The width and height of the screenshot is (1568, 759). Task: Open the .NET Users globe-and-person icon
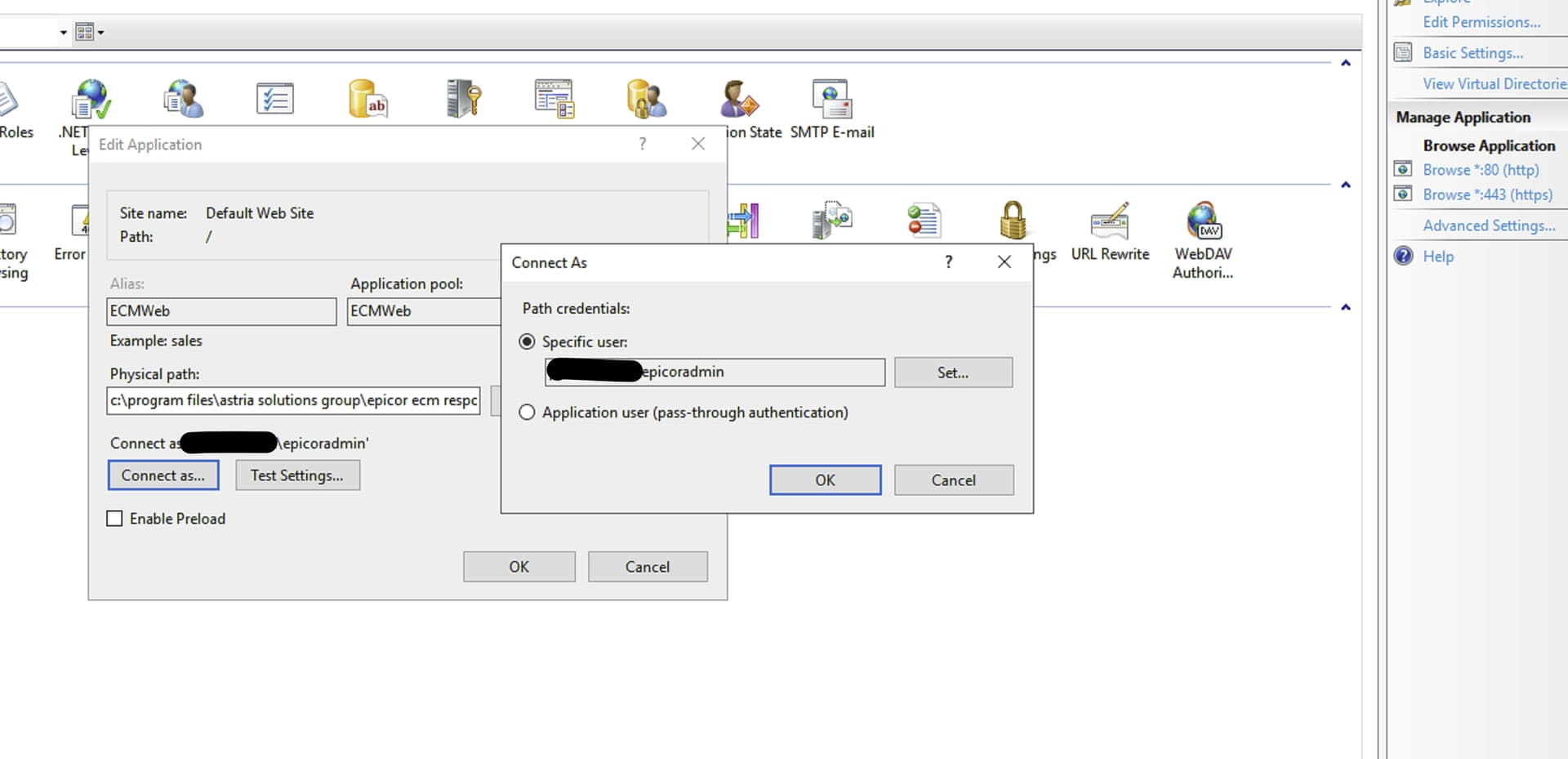[x=184, y=99]
